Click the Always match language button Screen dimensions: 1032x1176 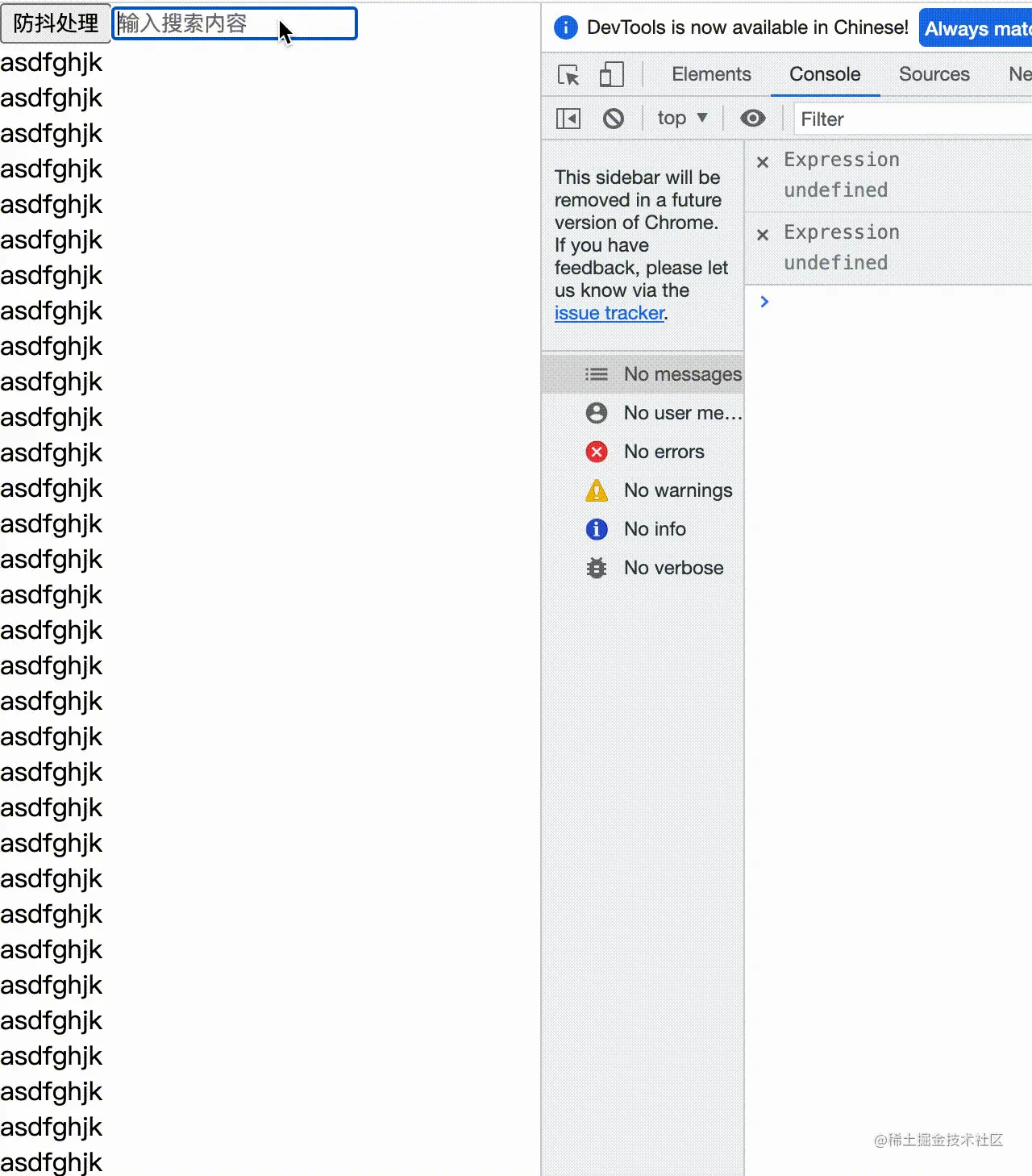point(976,28)
